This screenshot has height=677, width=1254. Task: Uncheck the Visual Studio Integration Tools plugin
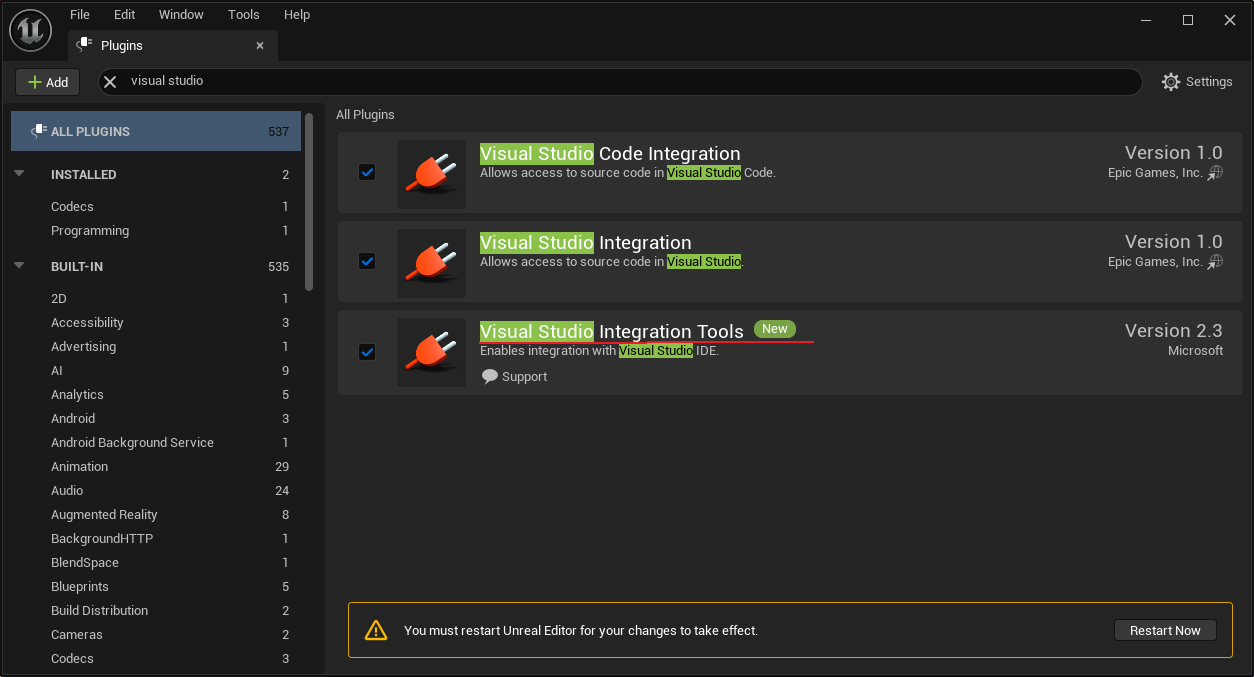click(367, 352)
